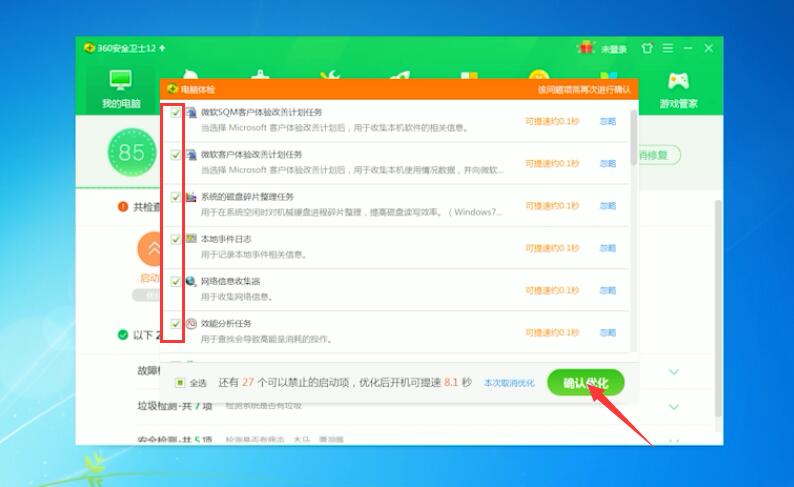Click 可提速约0.1秒 in 效能分析任务 row
The image size is (794, 487).
(552, 333)
